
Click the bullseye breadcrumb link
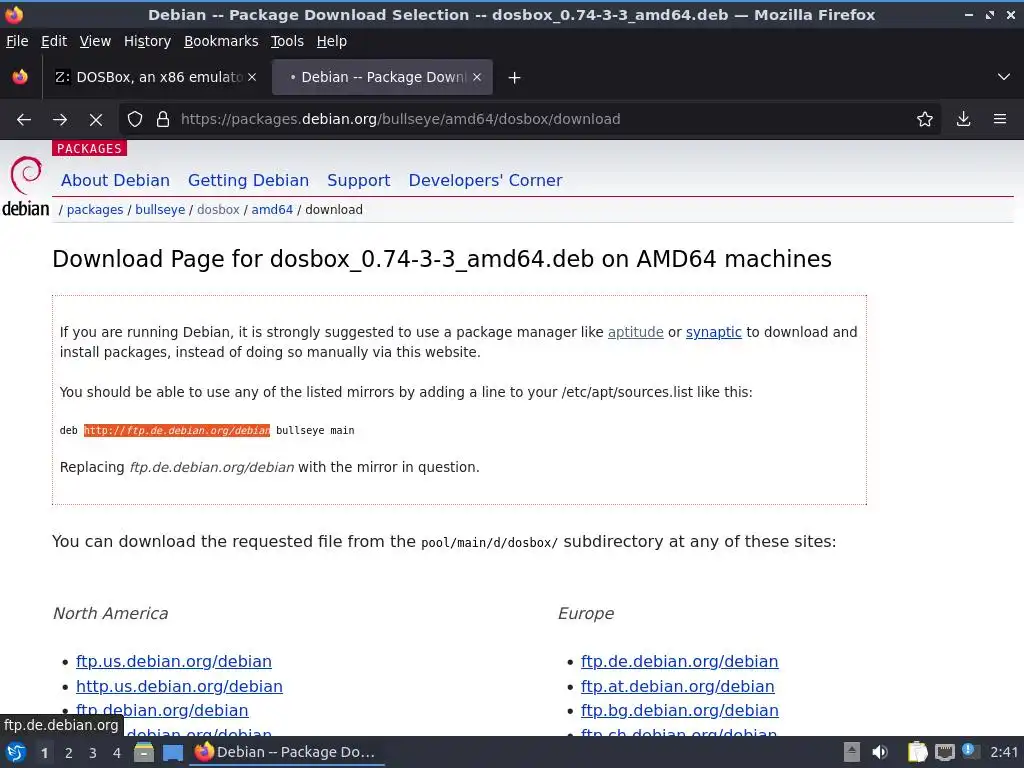[160, 210]
